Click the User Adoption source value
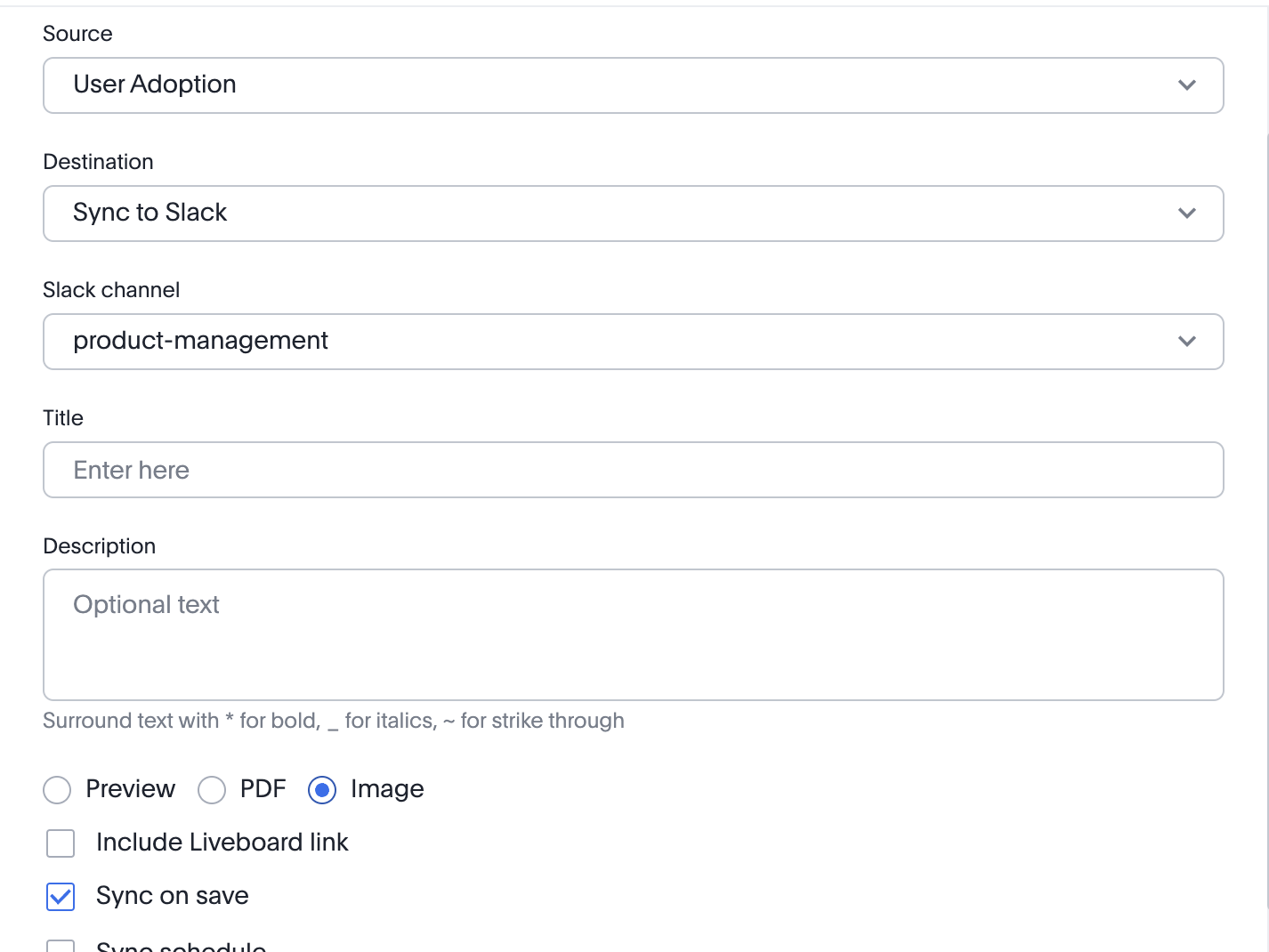This screenshot has width=1269, height=952. pos(155,85)
